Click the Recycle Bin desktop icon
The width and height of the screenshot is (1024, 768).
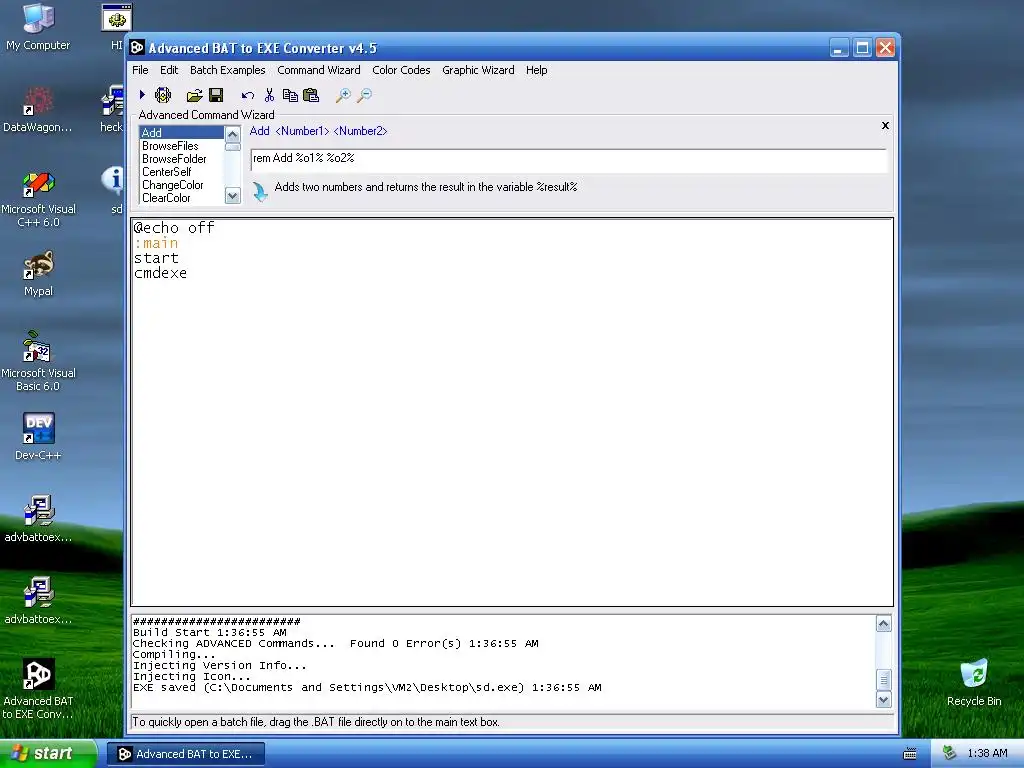point(974,682)
